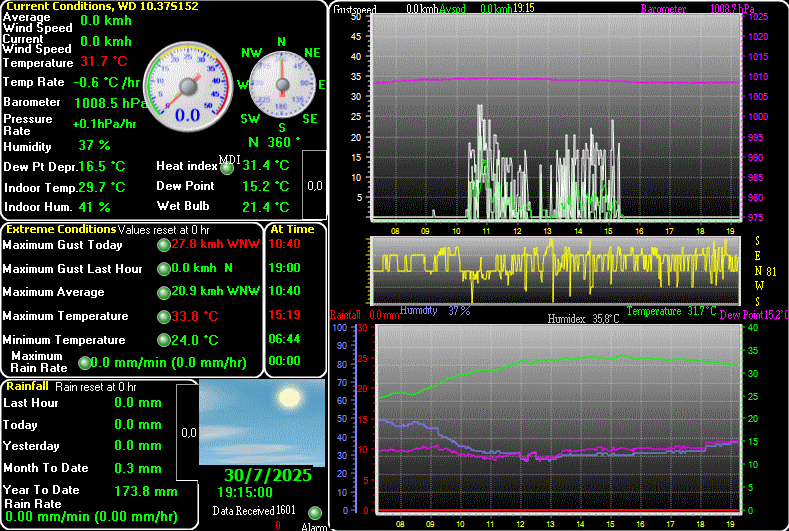Click the 27.8 kmh WNW maximum gust value
789x531 pixels.
click(x=215, y=244)
